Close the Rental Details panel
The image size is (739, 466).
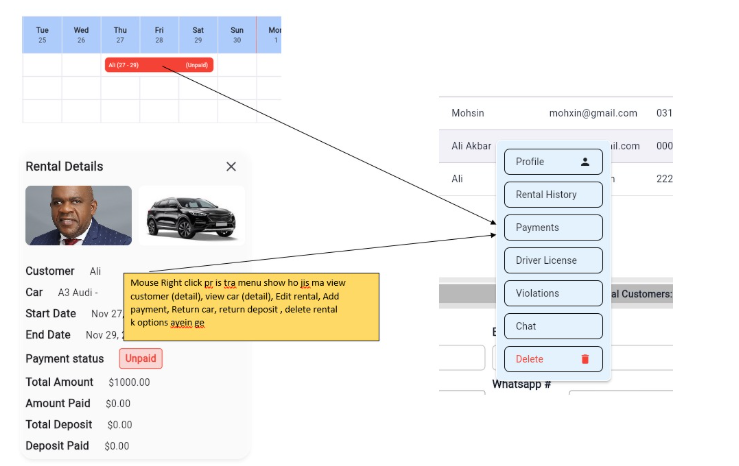point(231,167)
